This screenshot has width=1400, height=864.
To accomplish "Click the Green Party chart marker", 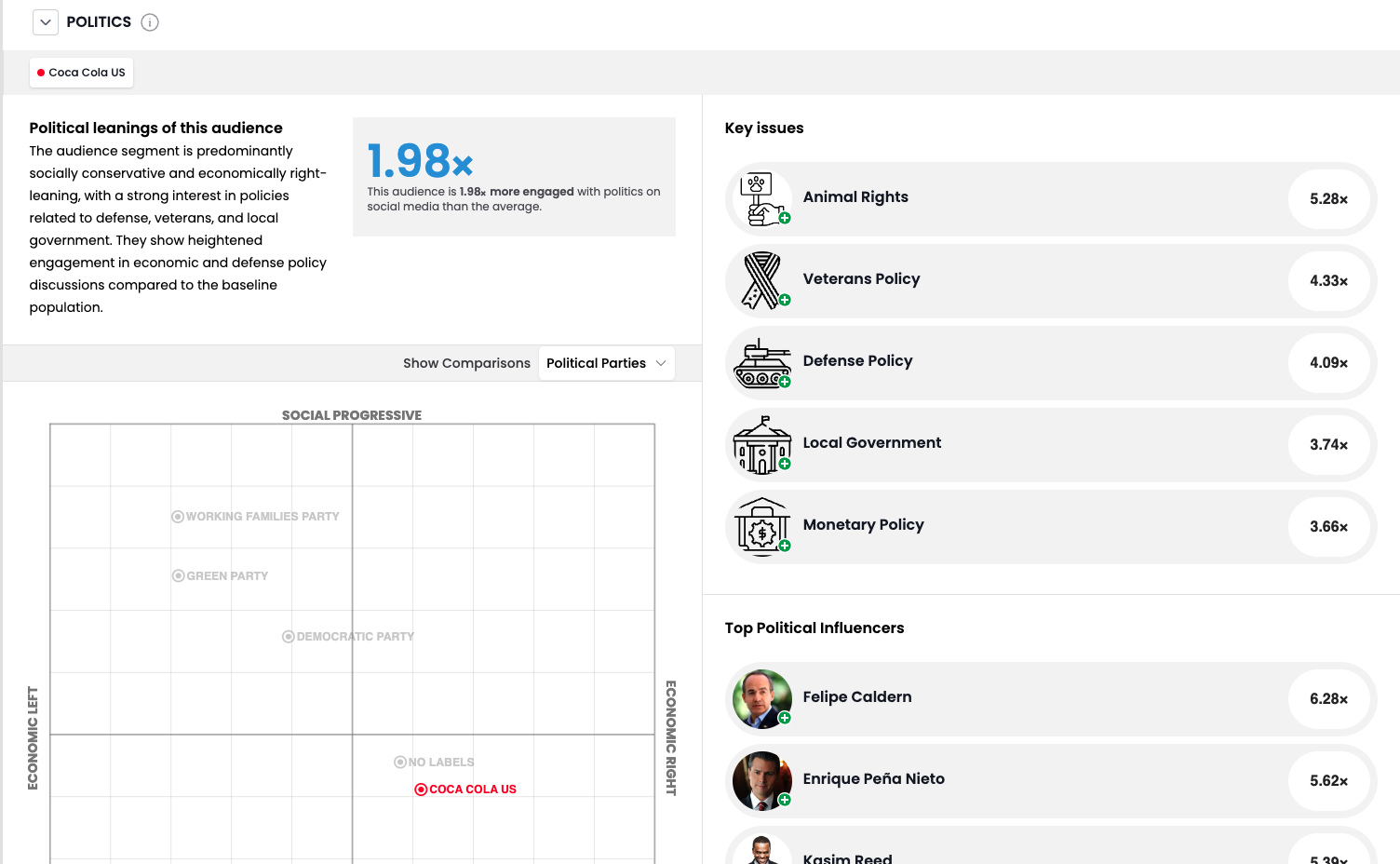I will [x=179, y=576].
